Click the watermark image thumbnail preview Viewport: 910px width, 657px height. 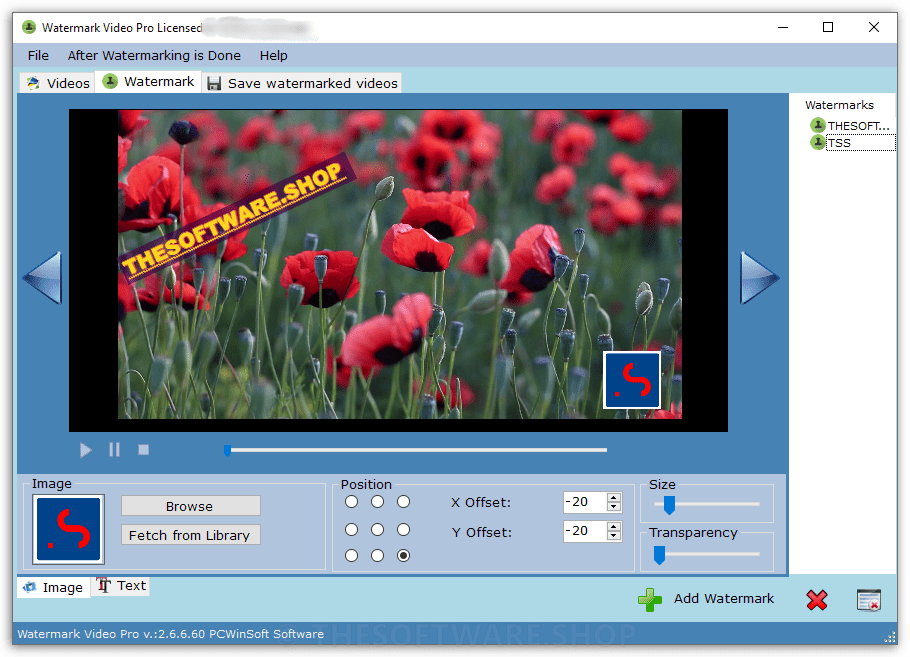pyautogui.click(x=68, y=529)
